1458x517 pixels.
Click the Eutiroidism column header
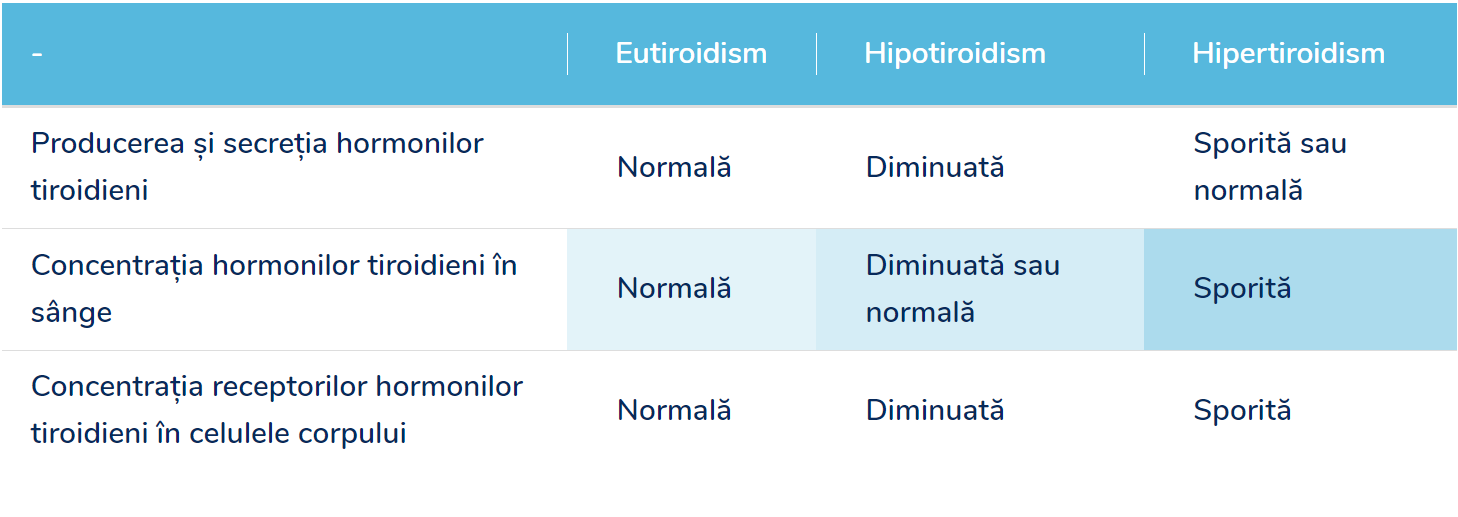point(691,53)
